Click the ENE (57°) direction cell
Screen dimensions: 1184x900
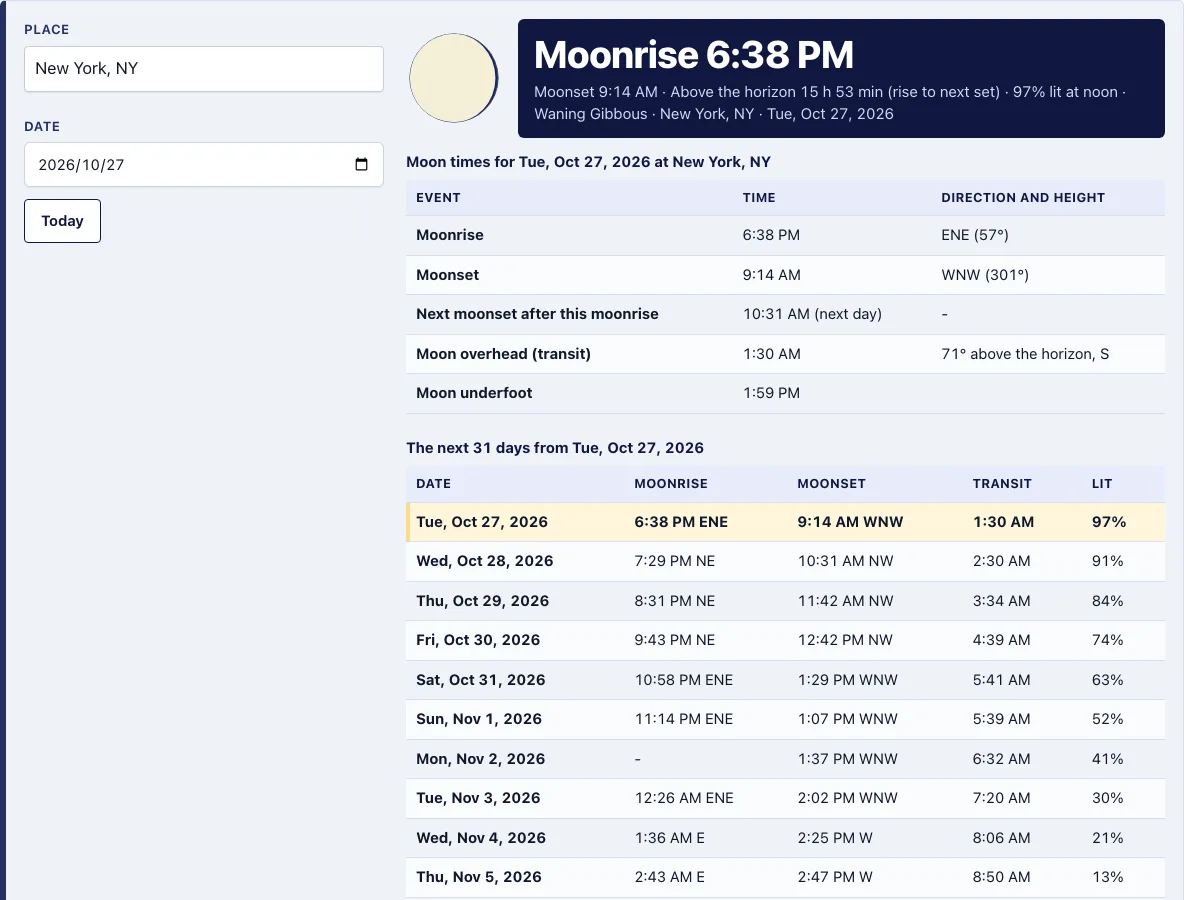click(x=974, y=235)
